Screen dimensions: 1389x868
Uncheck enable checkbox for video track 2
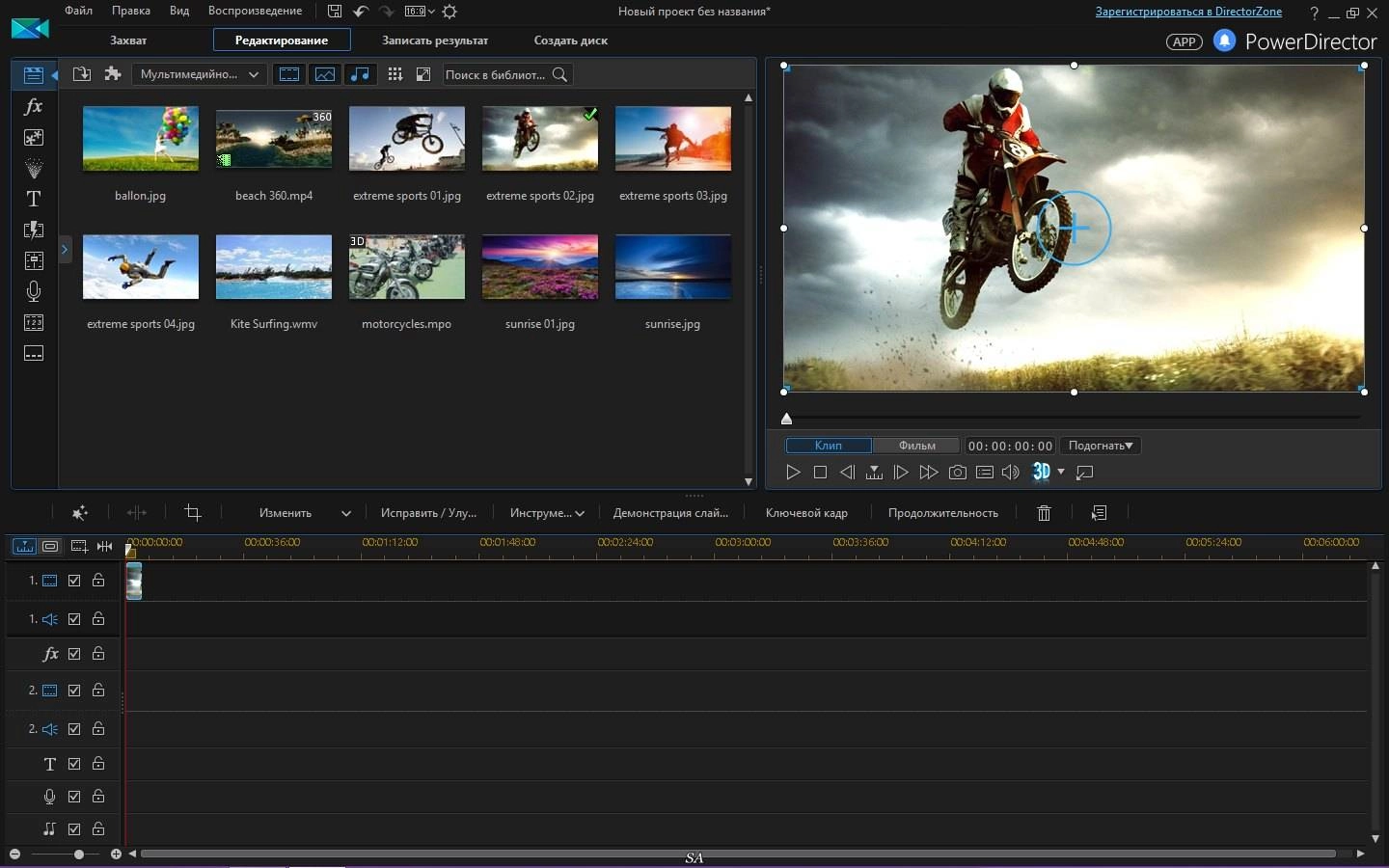point(74,691)
